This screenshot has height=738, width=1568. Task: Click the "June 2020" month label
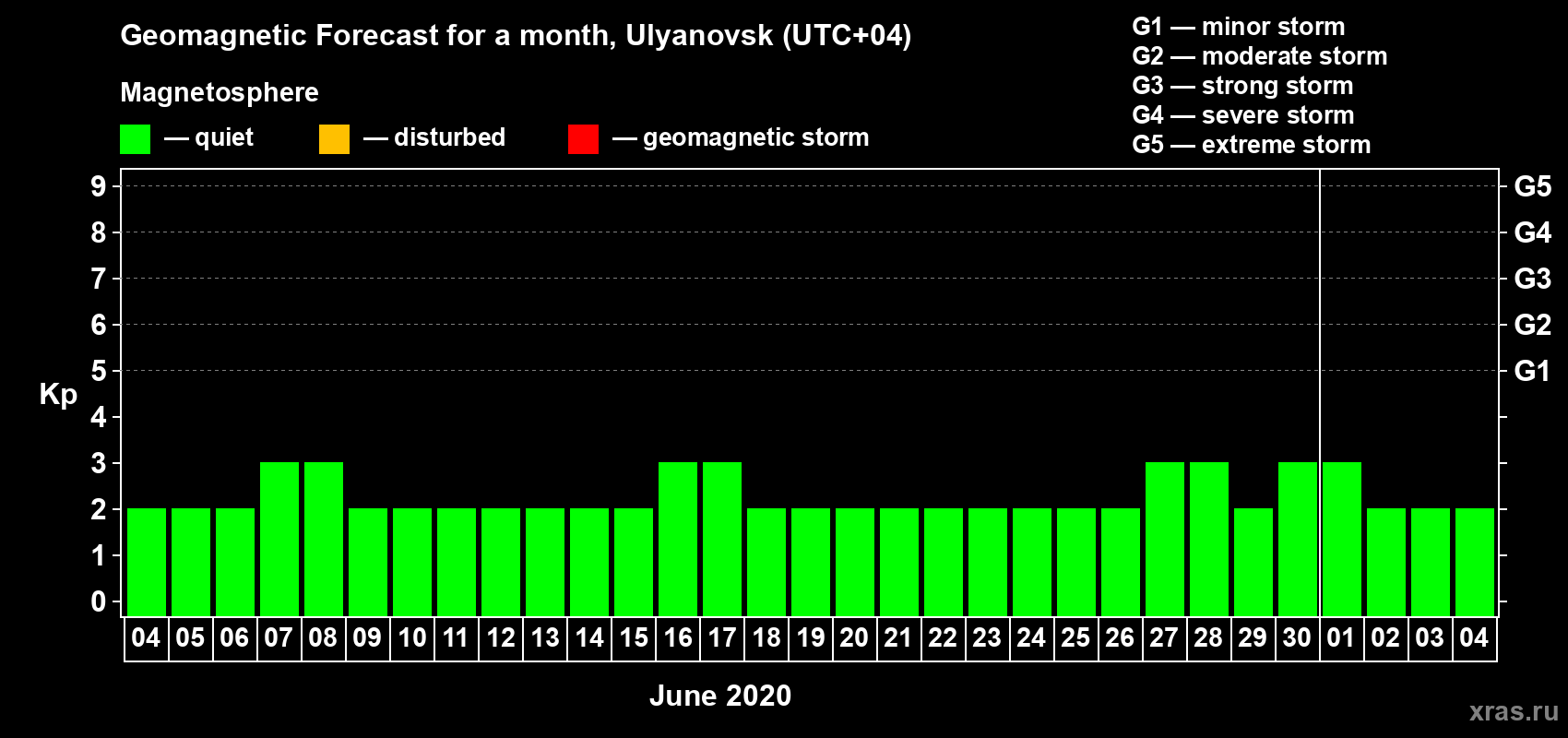[720, 696]
